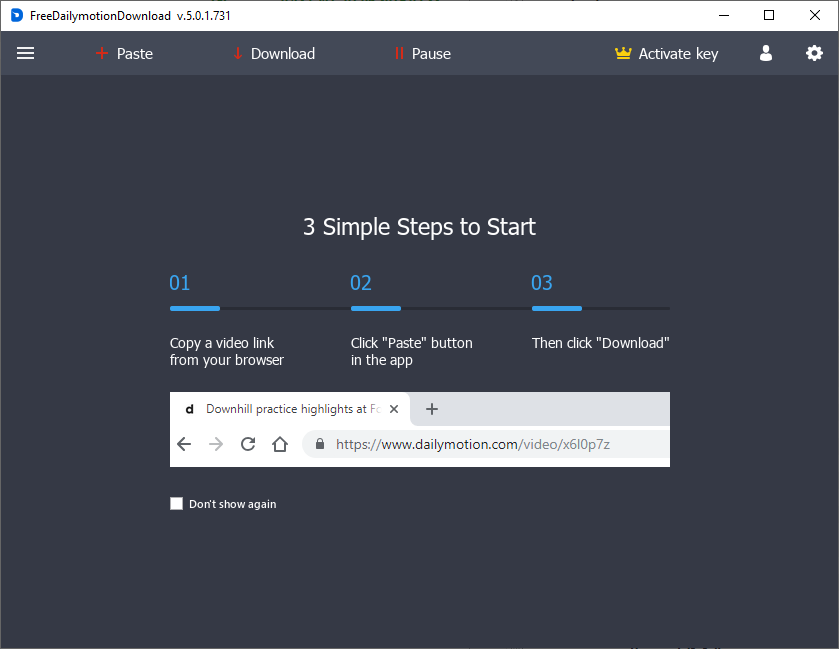Click 'Click "Paste" button in the app' text
This screenshot has height=649, width=839.
pos(411,352)
